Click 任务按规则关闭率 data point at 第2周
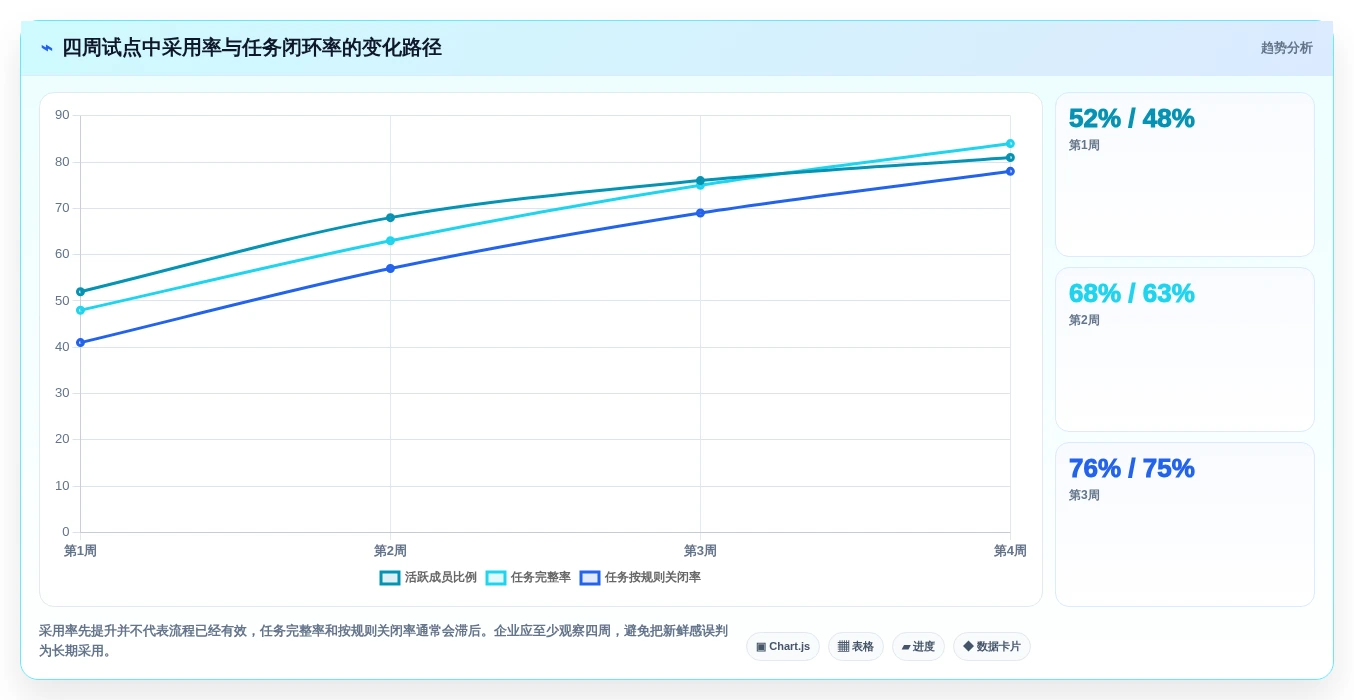1354x700 pixels. coord(390,268)
